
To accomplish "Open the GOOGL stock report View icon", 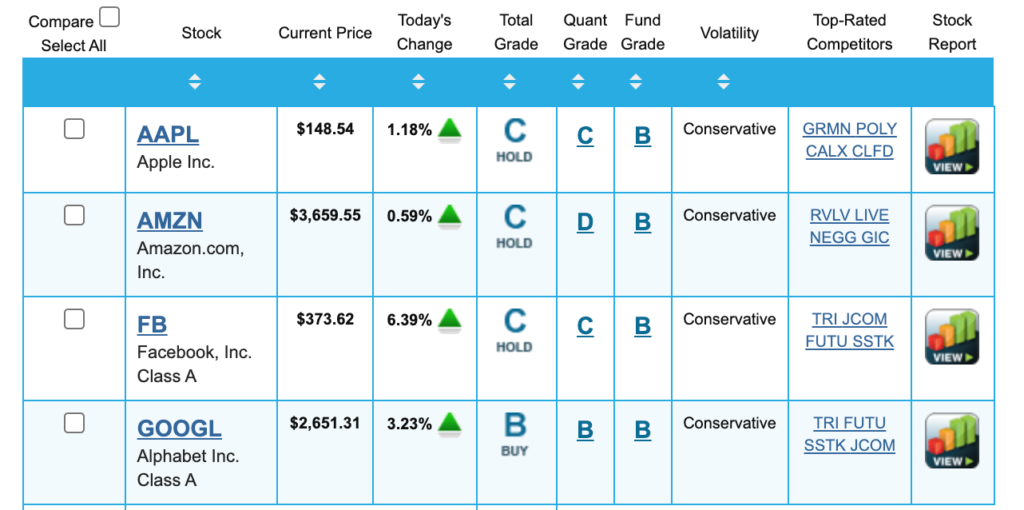I will 951,442.
